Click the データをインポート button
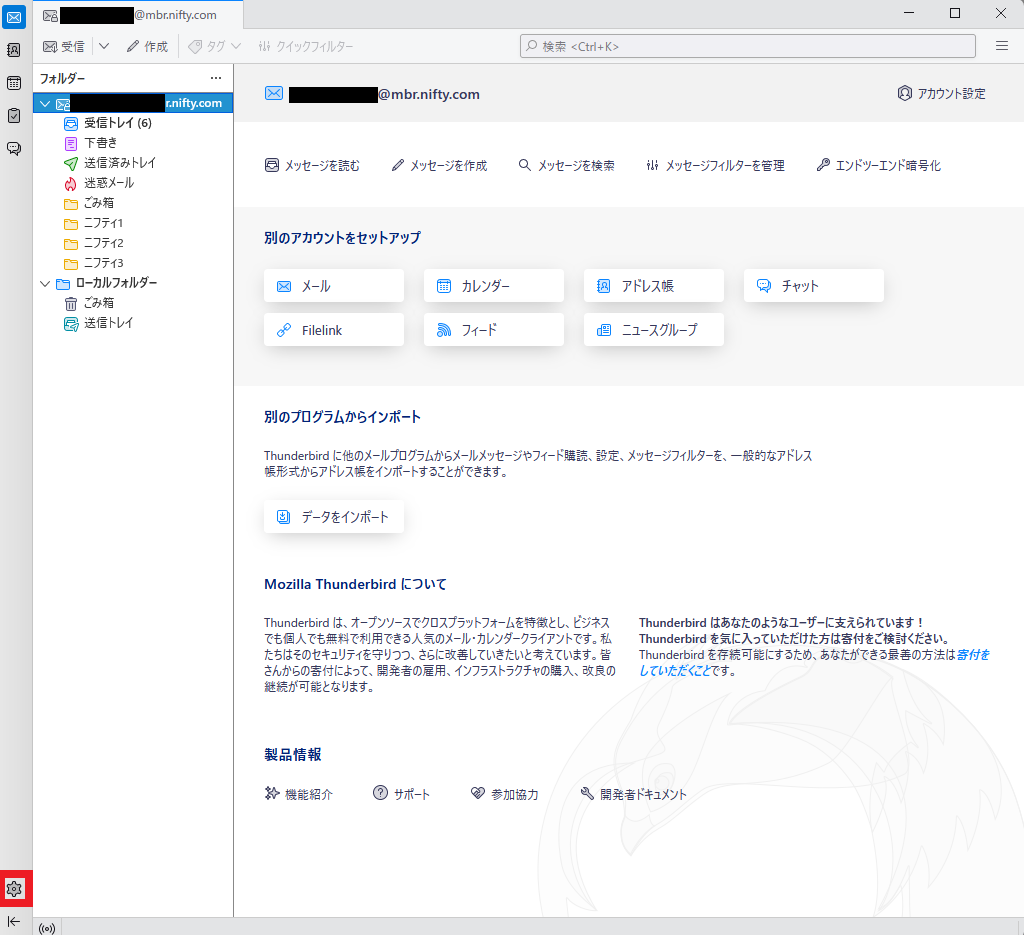 pyautogui.click(x=334, y=517)
